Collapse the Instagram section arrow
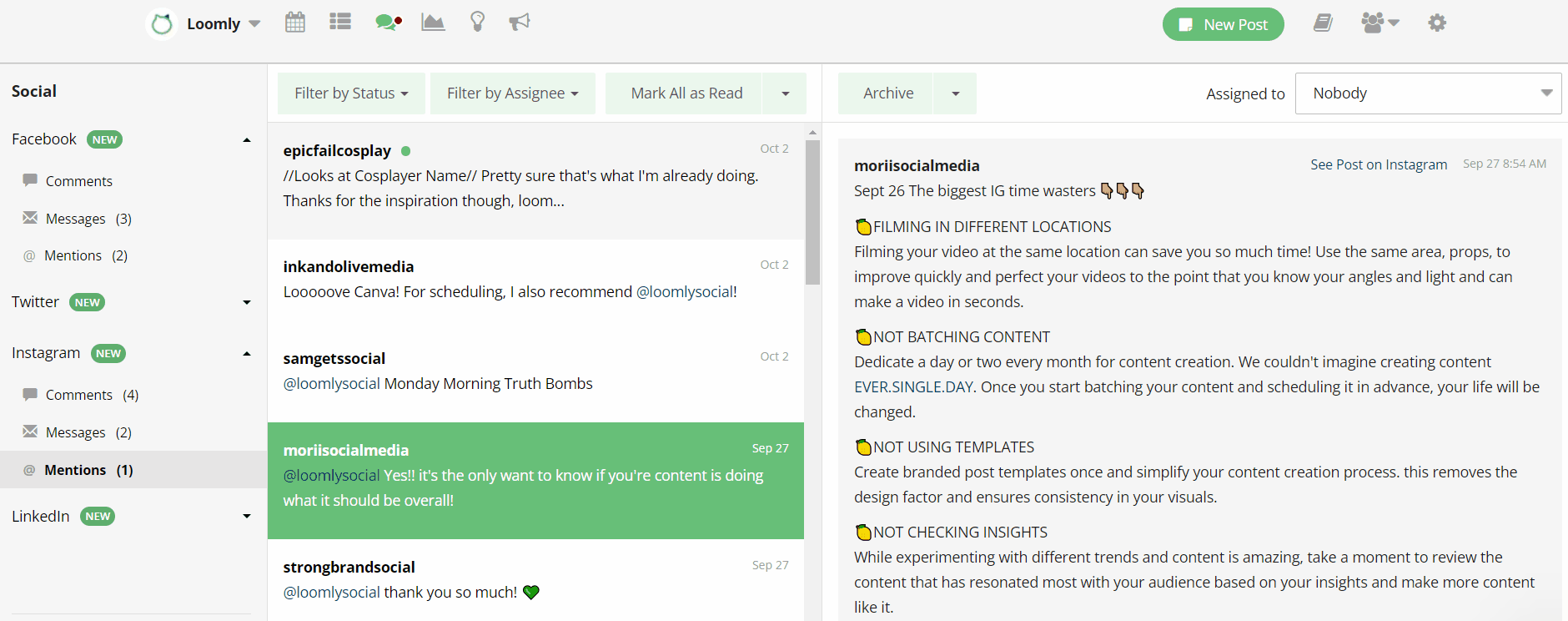The height and width of the screenshot is (621, 1568). pyautogui.click(x=247, y=354)
